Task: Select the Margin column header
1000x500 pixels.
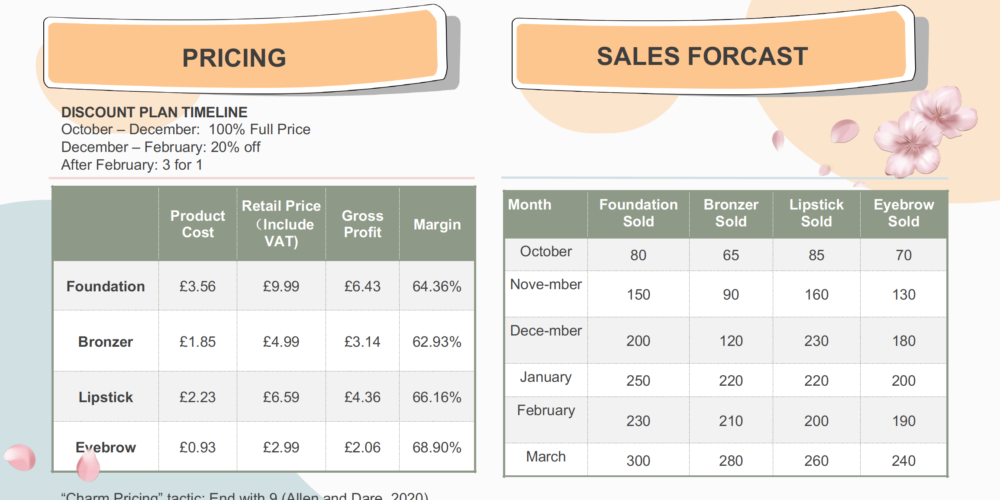Action: point(437,224)
